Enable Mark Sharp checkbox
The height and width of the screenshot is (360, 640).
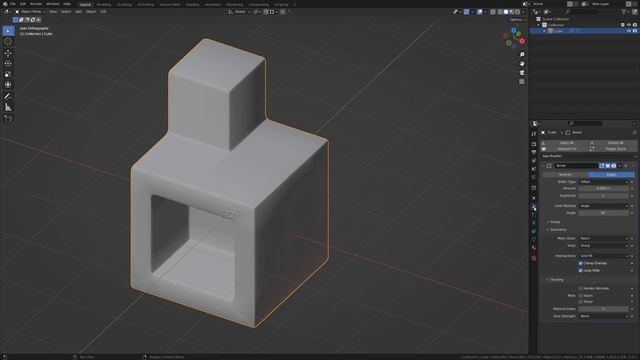580,302
